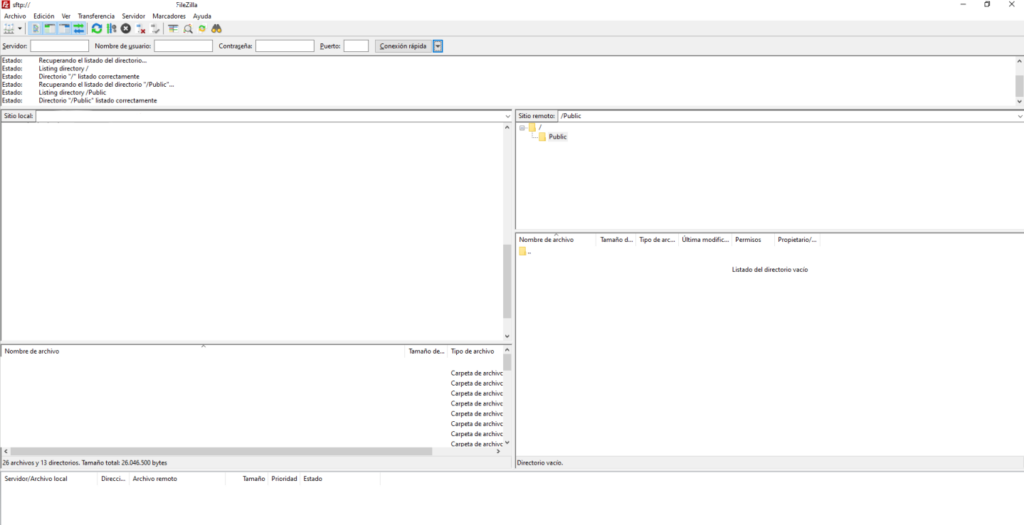
Task: Click the binoculars file search icon
Action: pyautogui.click(x=215, y=29)
